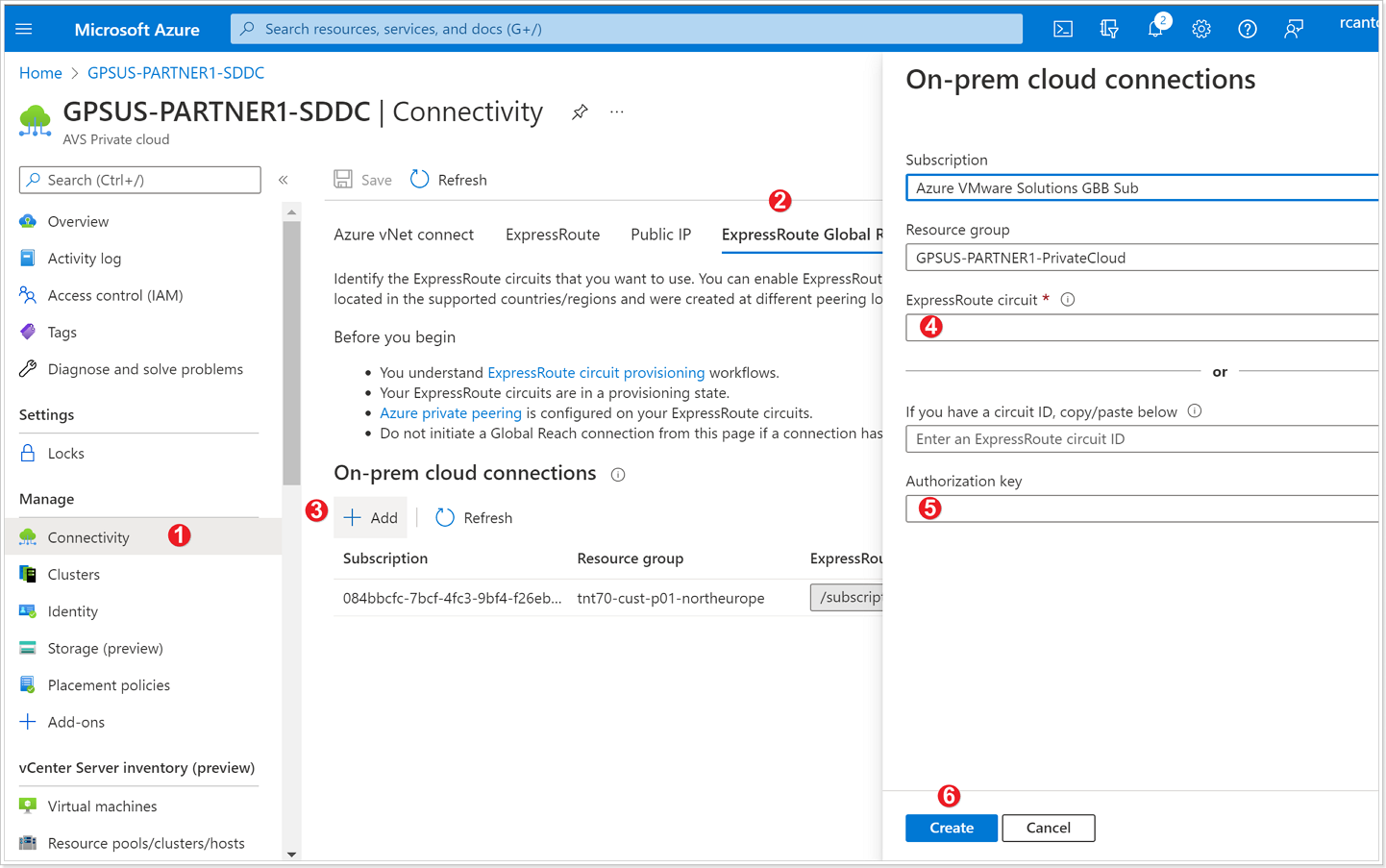The width and height of the screenshot is (1386, 868).
Task: Click Refresh in the top command bar
Action: pyautogui.click(x=449, y=180)
